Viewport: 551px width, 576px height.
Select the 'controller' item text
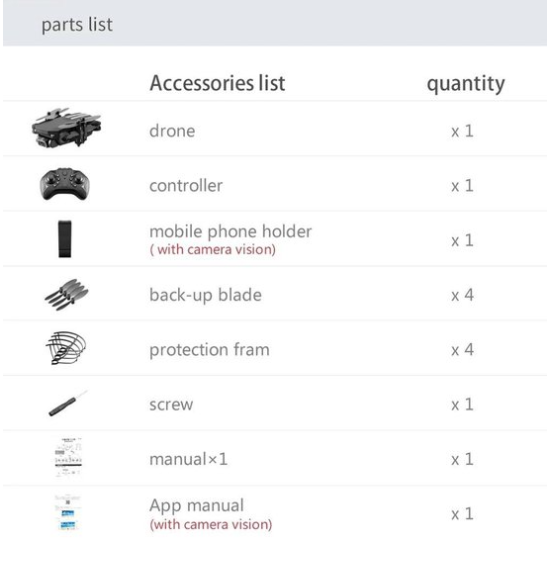[x=186, y=186]
